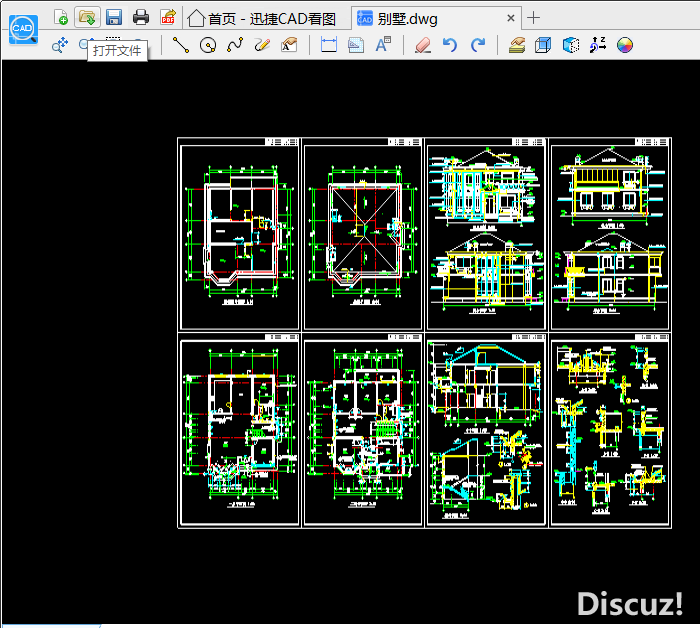Viewport: 700px width, 628px height.
Task: Pick the freehand pencil tool
Action: point(262,45)
